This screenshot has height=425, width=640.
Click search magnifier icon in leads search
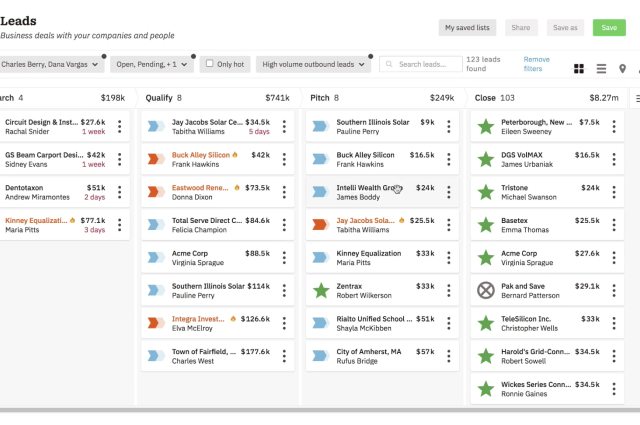pos(389,64)
